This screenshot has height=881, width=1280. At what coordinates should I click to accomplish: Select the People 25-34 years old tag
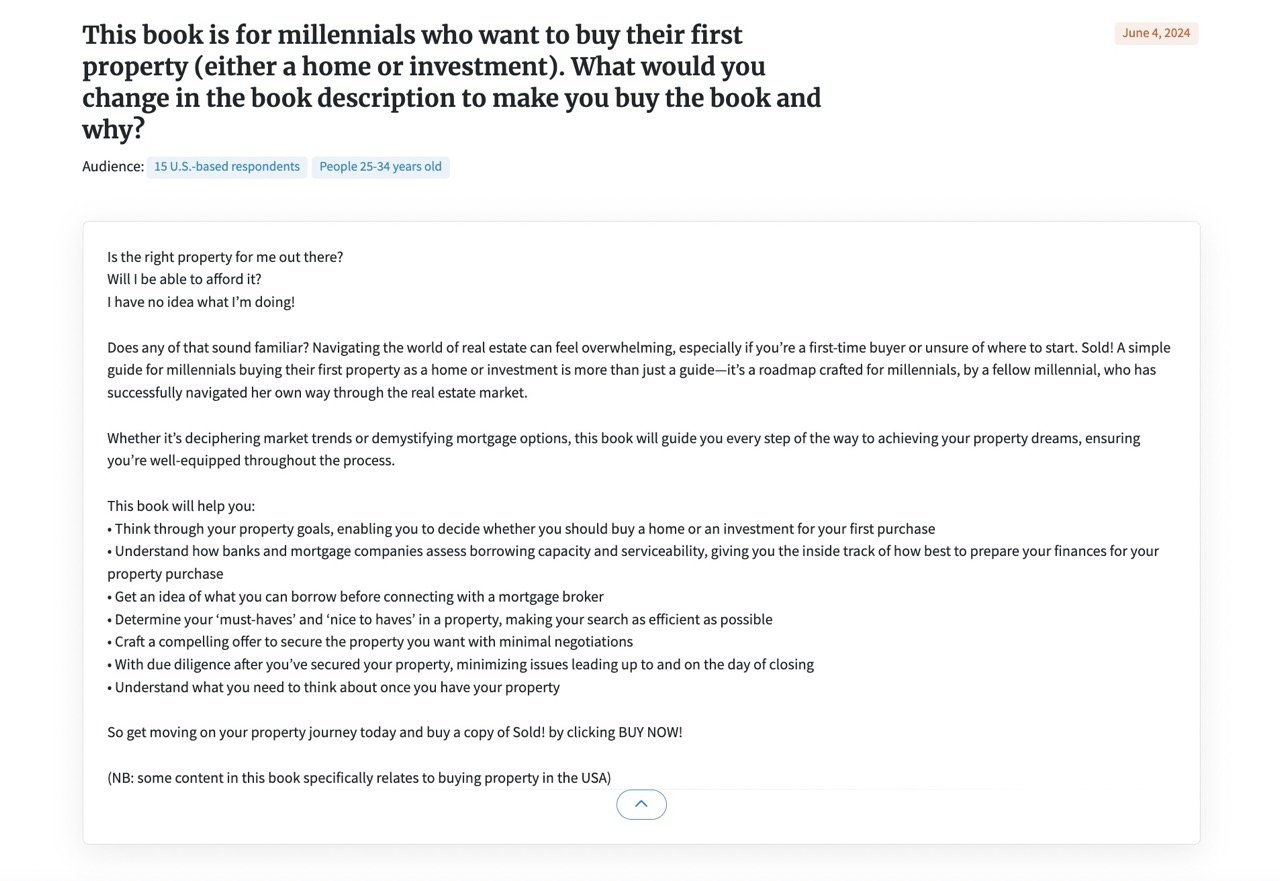pyautogui.click(x=380, y=167)
